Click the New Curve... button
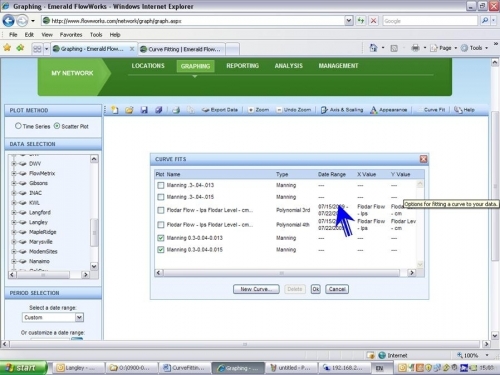 click(256, 289)
